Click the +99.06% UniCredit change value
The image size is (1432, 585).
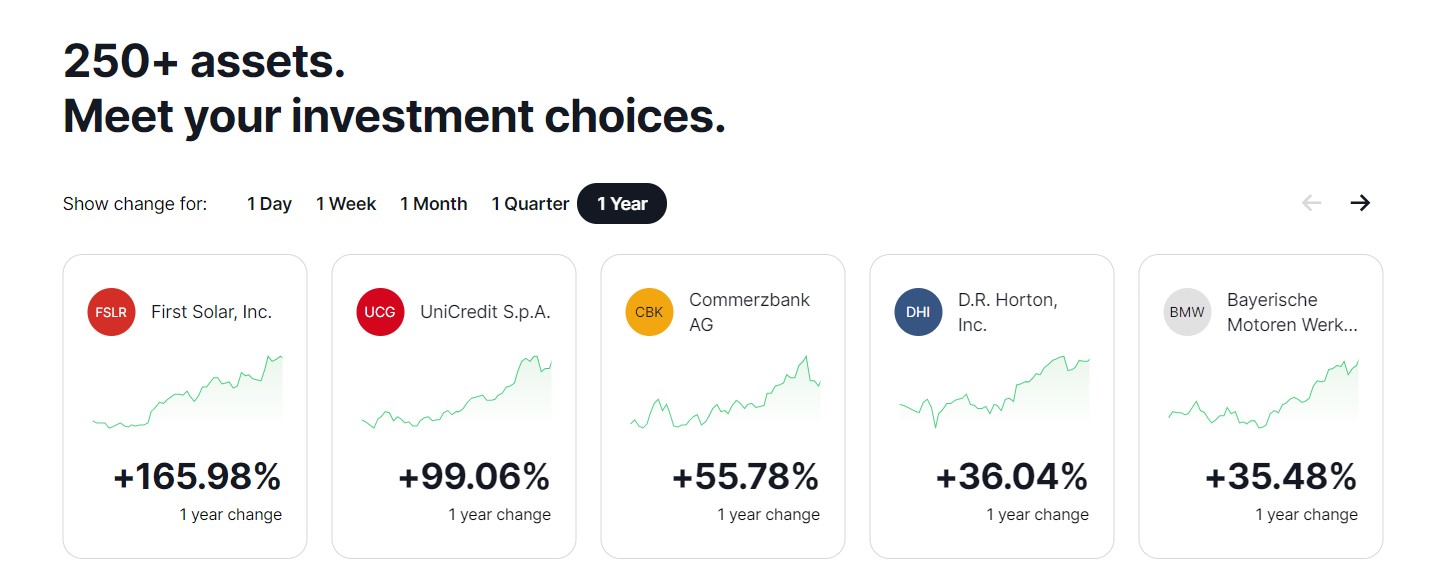point(474,477)
